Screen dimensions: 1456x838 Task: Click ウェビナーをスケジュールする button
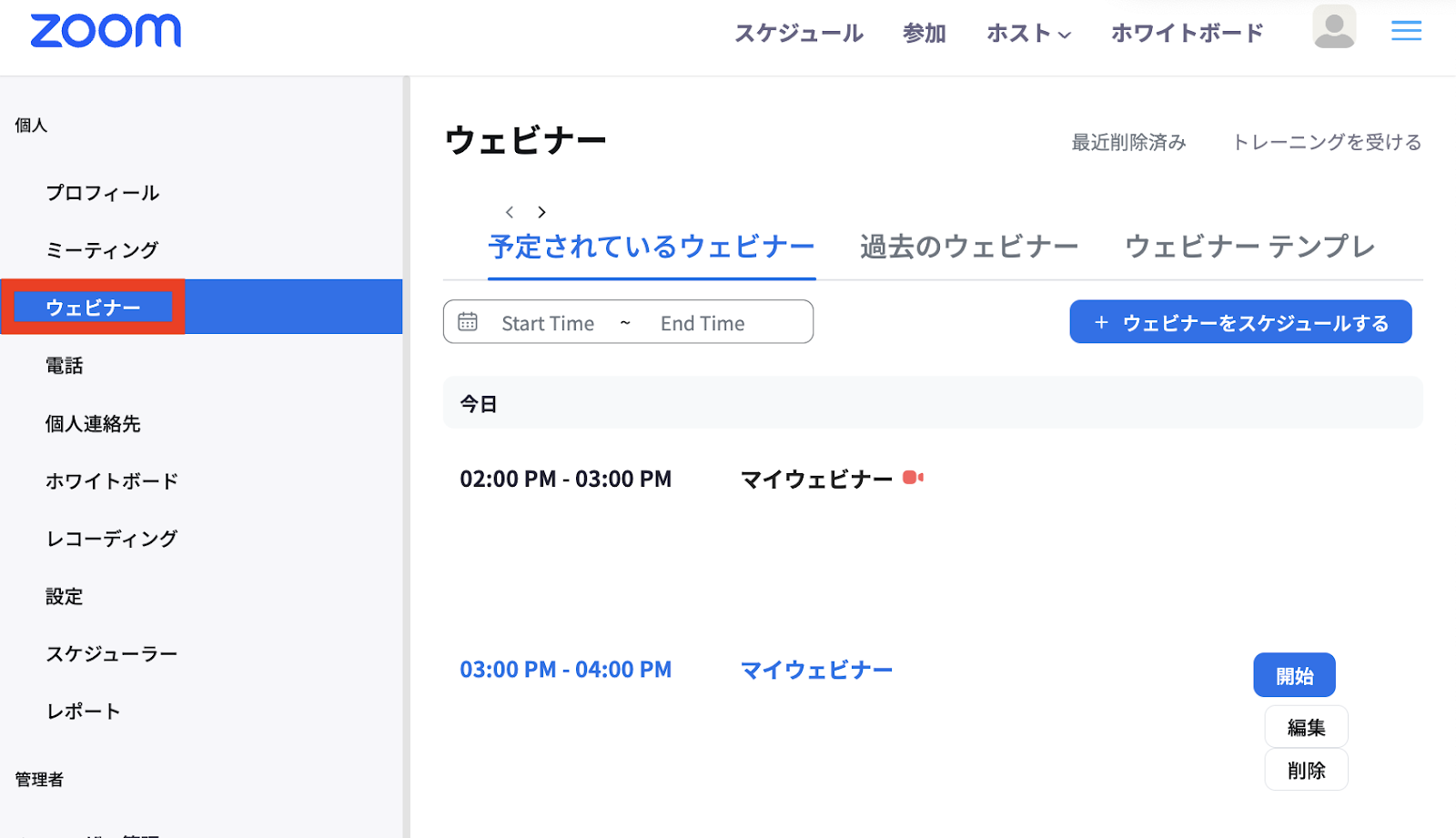click(x=1240, y=322)
